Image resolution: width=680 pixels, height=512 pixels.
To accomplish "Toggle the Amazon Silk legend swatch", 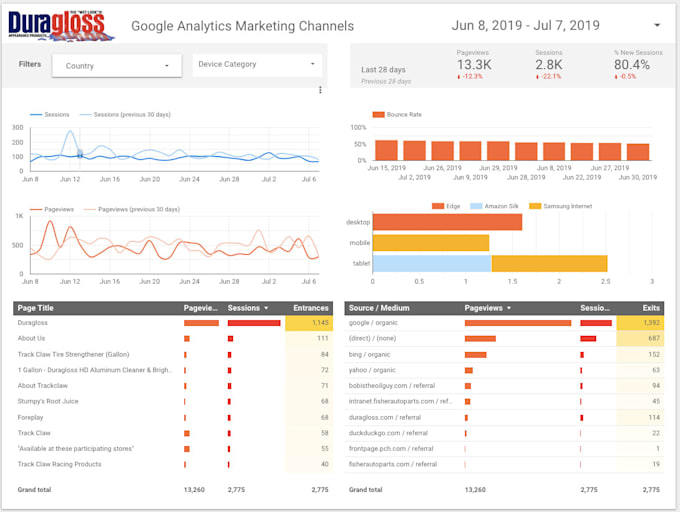I will coord(477,206).
